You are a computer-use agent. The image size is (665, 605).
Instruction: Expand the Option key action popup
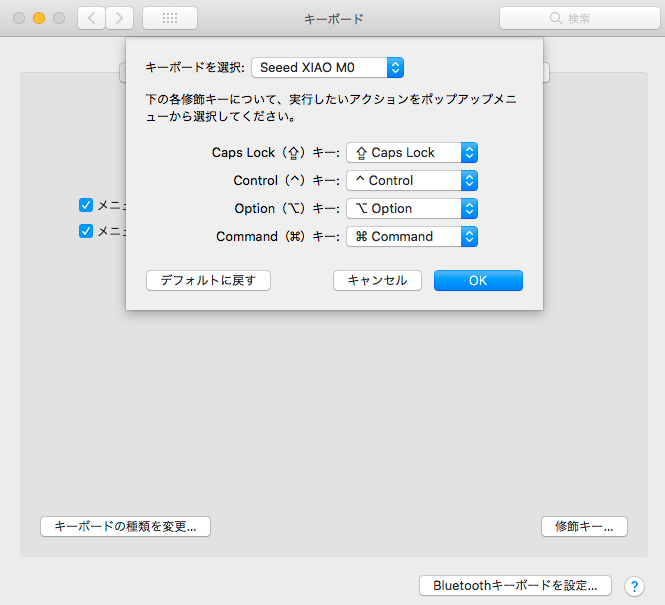click(411, 208)
